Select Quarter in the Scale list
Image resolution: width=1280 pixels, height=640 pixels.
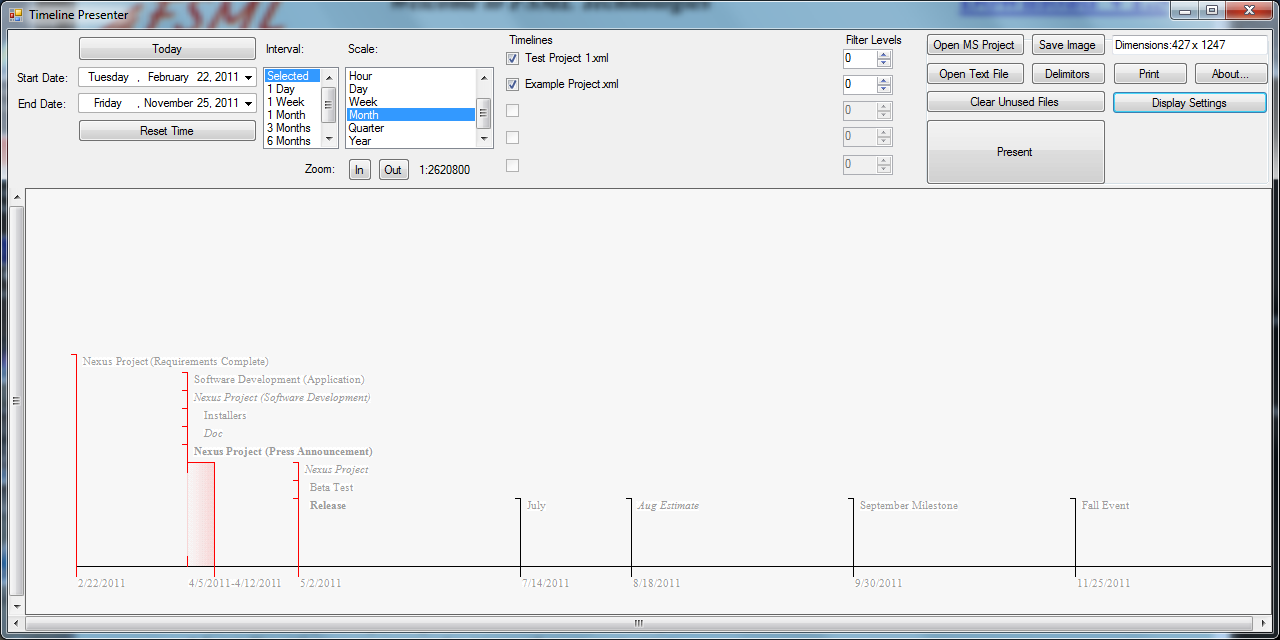coord(367,128)
